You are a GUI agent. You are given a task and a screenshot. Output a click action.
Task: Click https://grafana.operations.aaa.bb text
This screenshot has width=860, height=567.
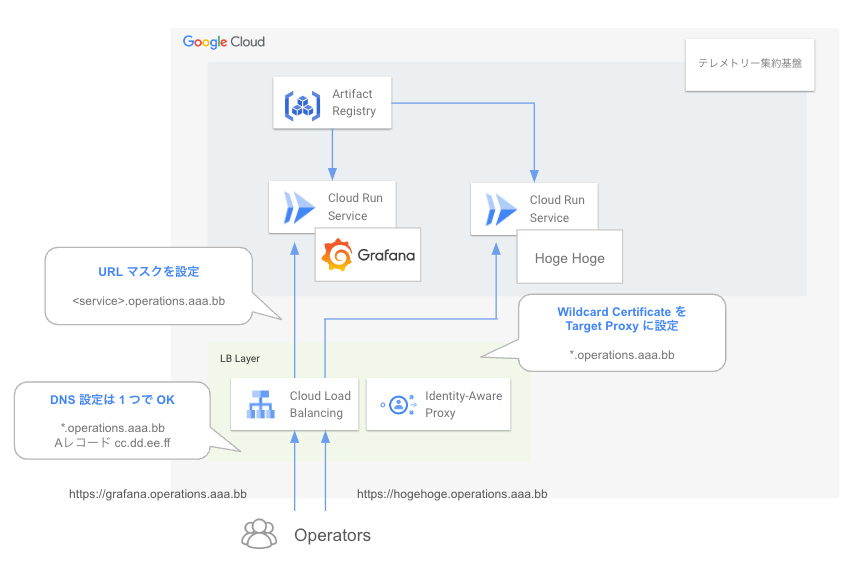pos(158,494)
